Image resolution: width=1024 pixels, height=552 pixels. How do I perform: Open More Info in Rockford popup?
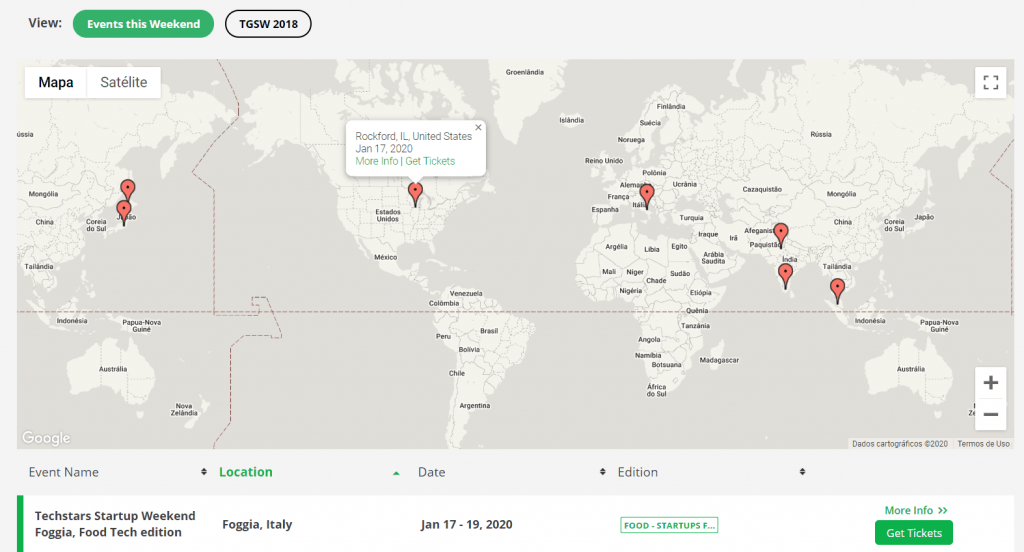(x=376, y=161)
